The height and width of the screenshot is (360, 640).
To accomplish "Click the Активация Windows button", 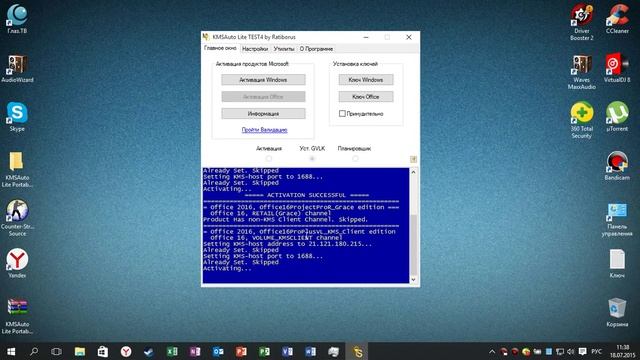I will pos(263,80).
